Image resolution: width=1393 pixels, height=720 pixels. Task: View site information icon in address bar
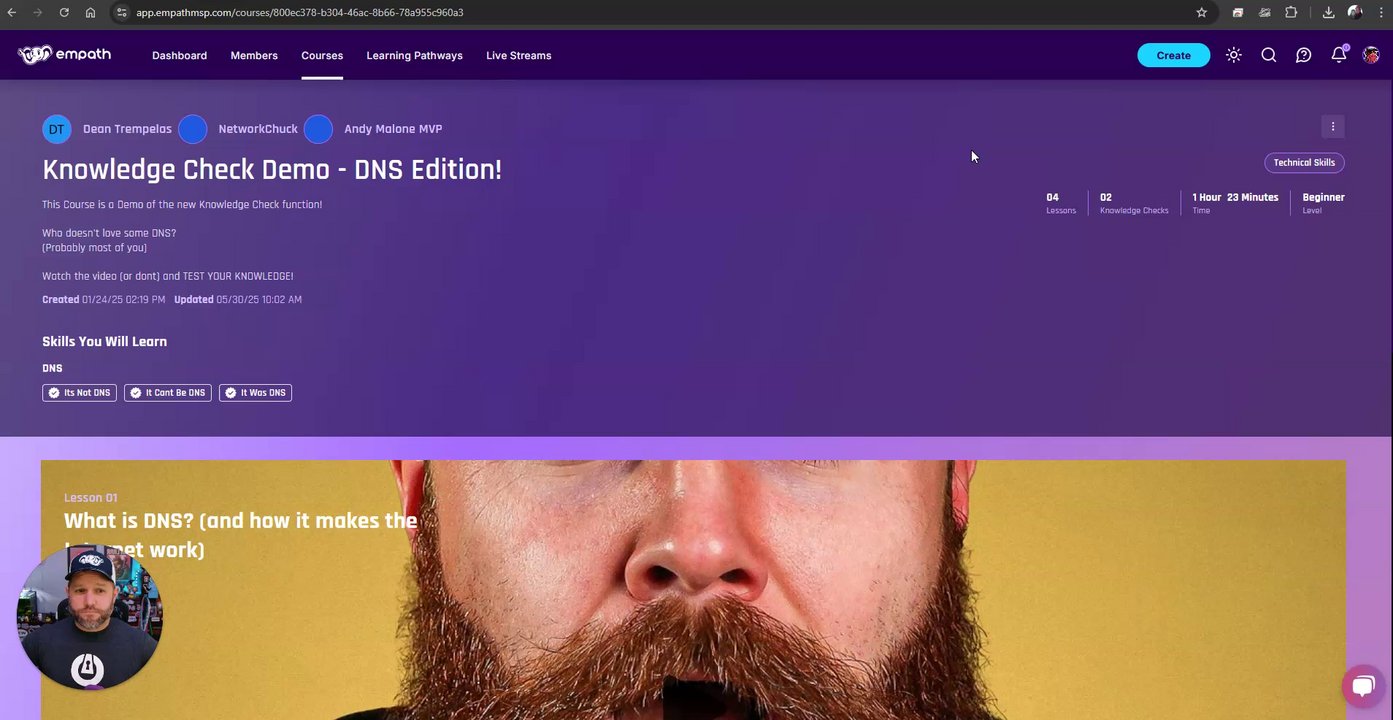(x=121, y=12)
